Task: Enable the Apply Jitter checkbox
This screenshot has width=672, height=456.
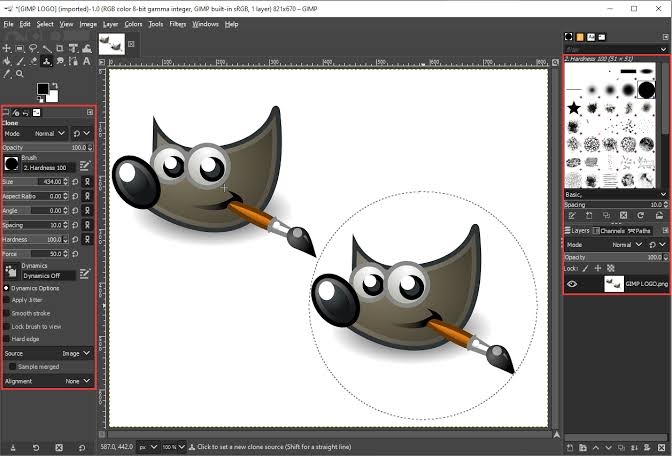Action: pos(6,300)
